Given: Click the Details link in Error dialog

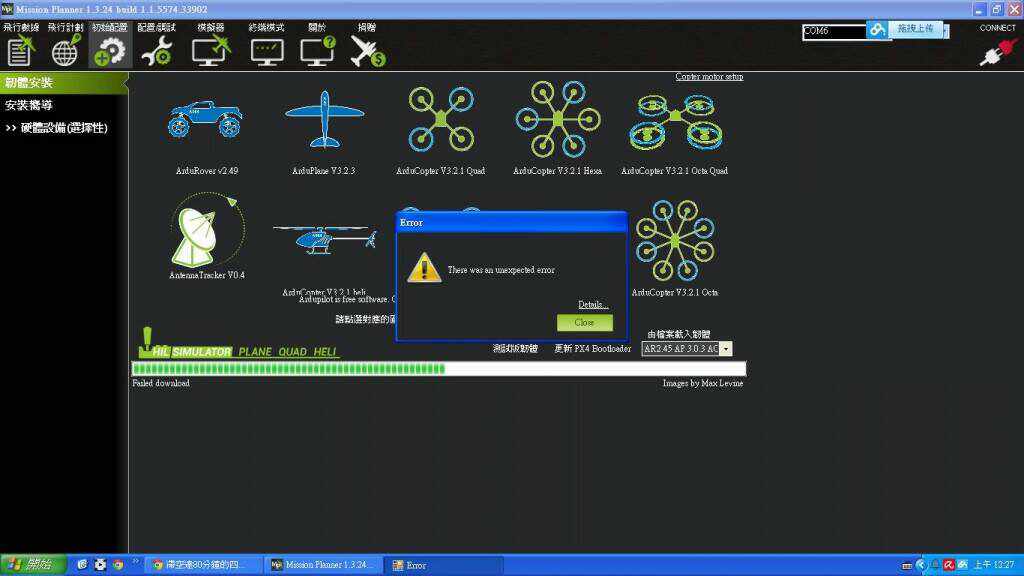Looking at the screenshot, I should [593, 304].
